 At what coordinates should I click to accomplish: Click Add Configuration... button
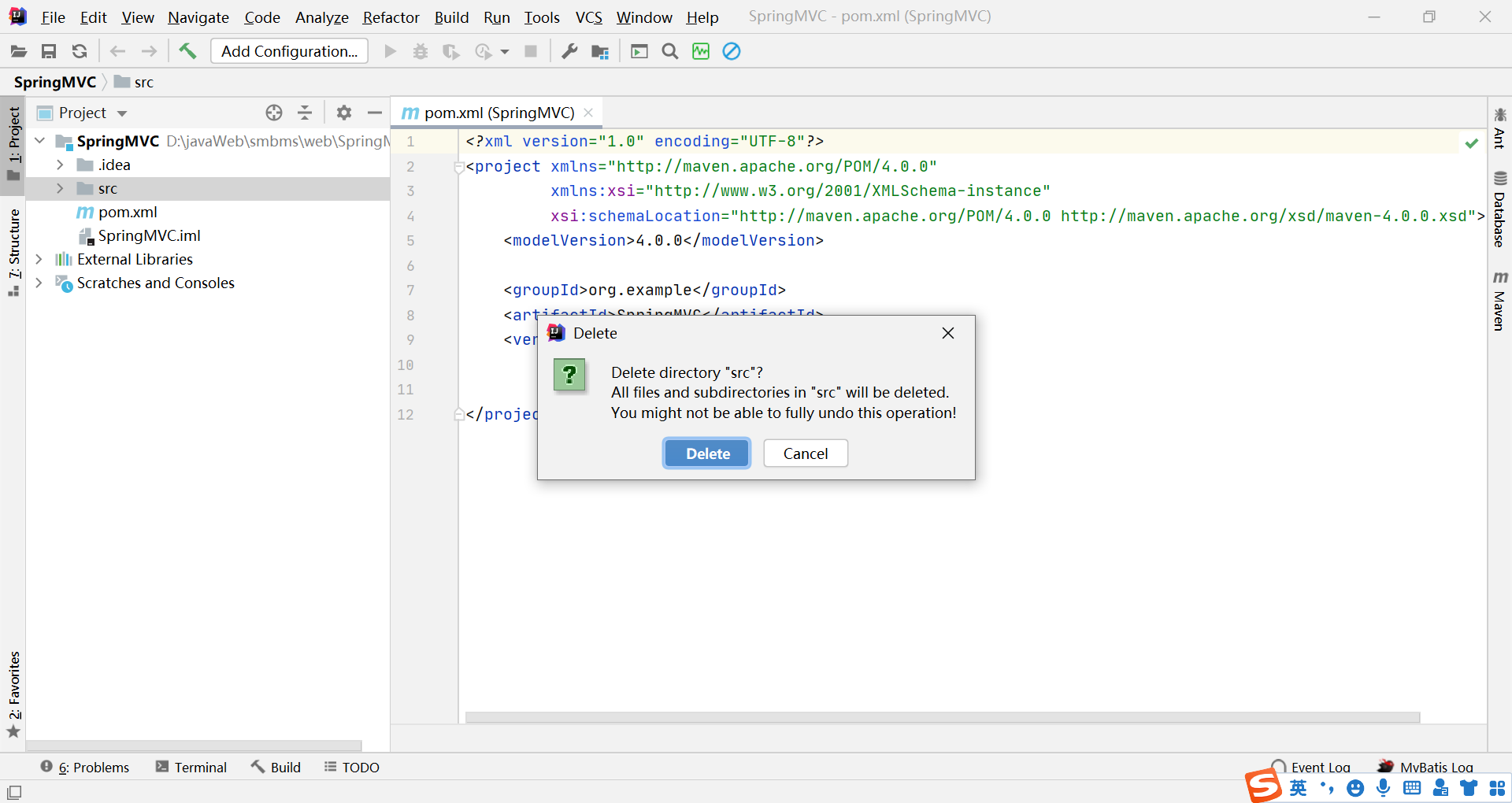289,51
